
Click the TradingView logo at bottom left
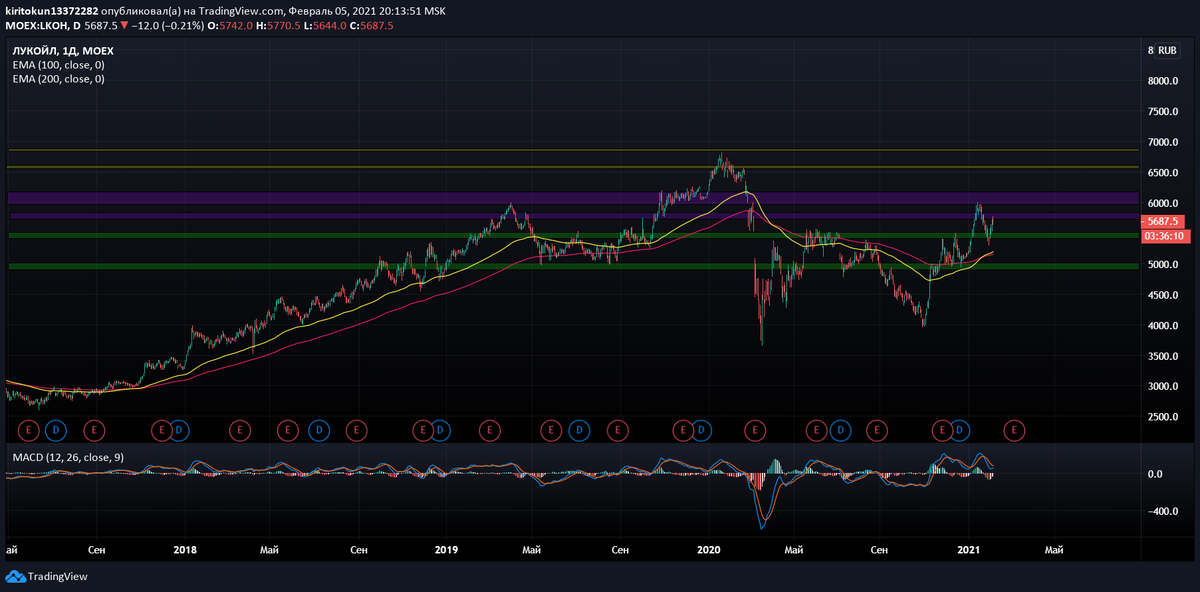tap(46, 576)
